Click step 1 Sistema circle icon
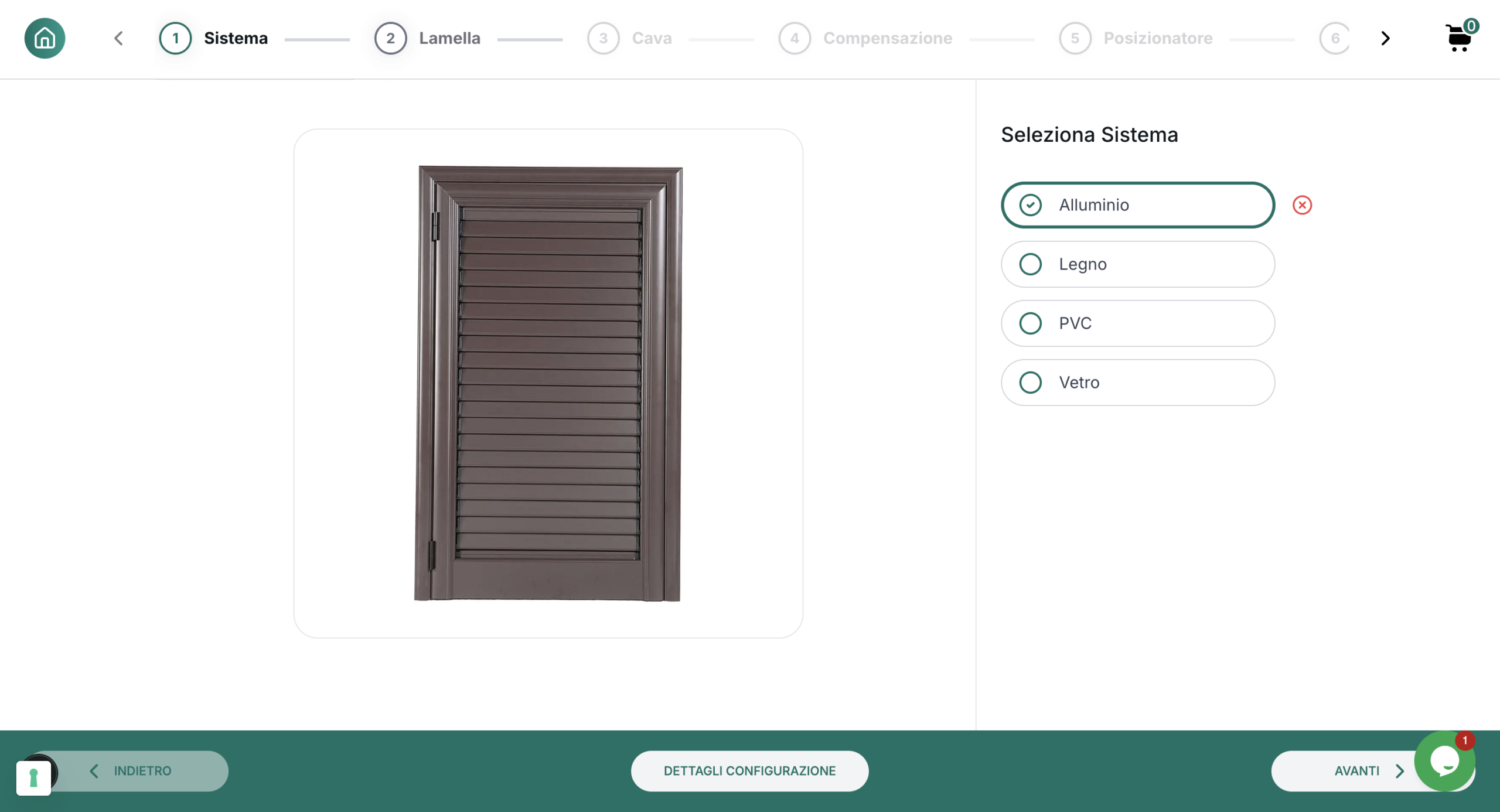 pyautogui.click(x=175, y=38)
